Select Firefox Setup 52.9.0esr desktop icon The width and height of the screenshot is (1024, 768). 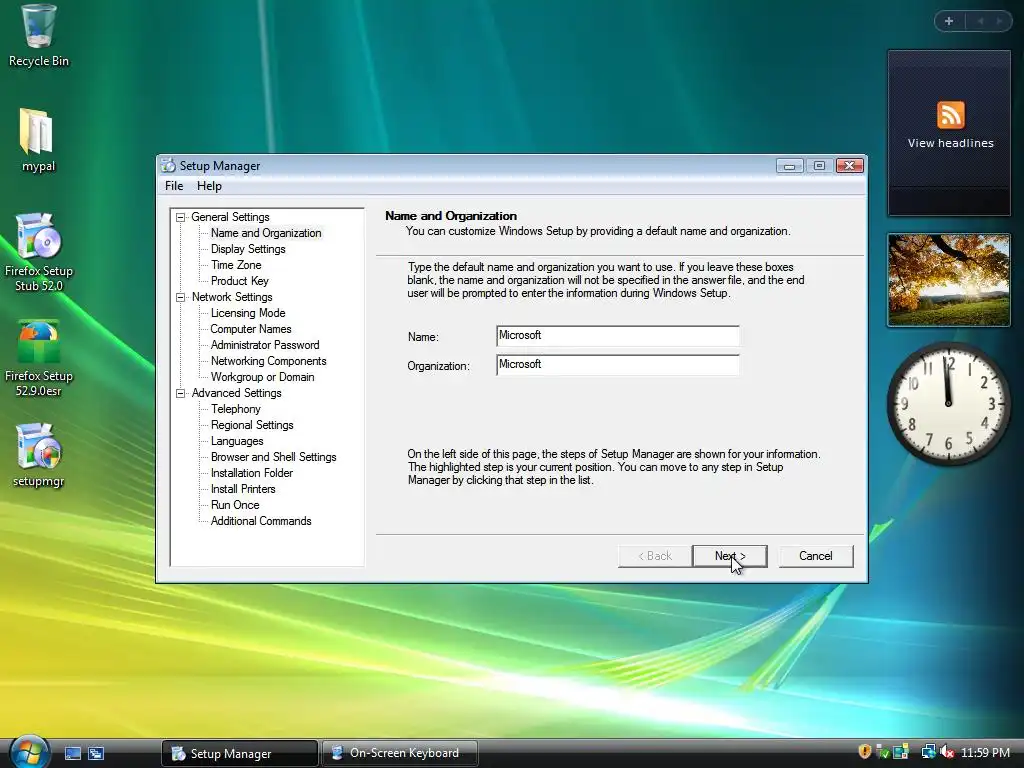[39, 358]
